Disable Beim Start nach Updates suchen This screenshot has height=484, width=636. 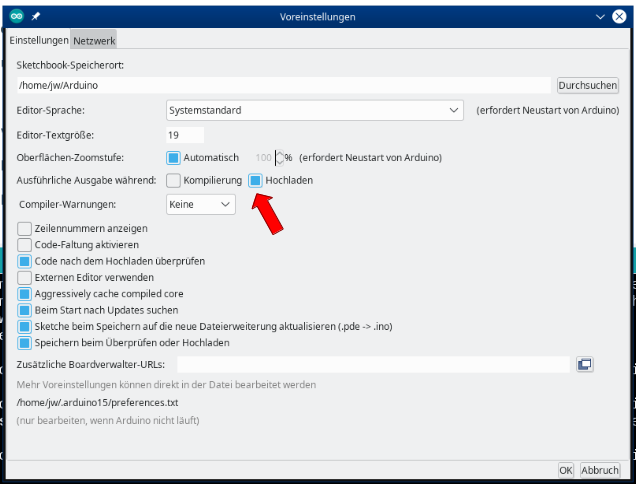pos(25,310)
